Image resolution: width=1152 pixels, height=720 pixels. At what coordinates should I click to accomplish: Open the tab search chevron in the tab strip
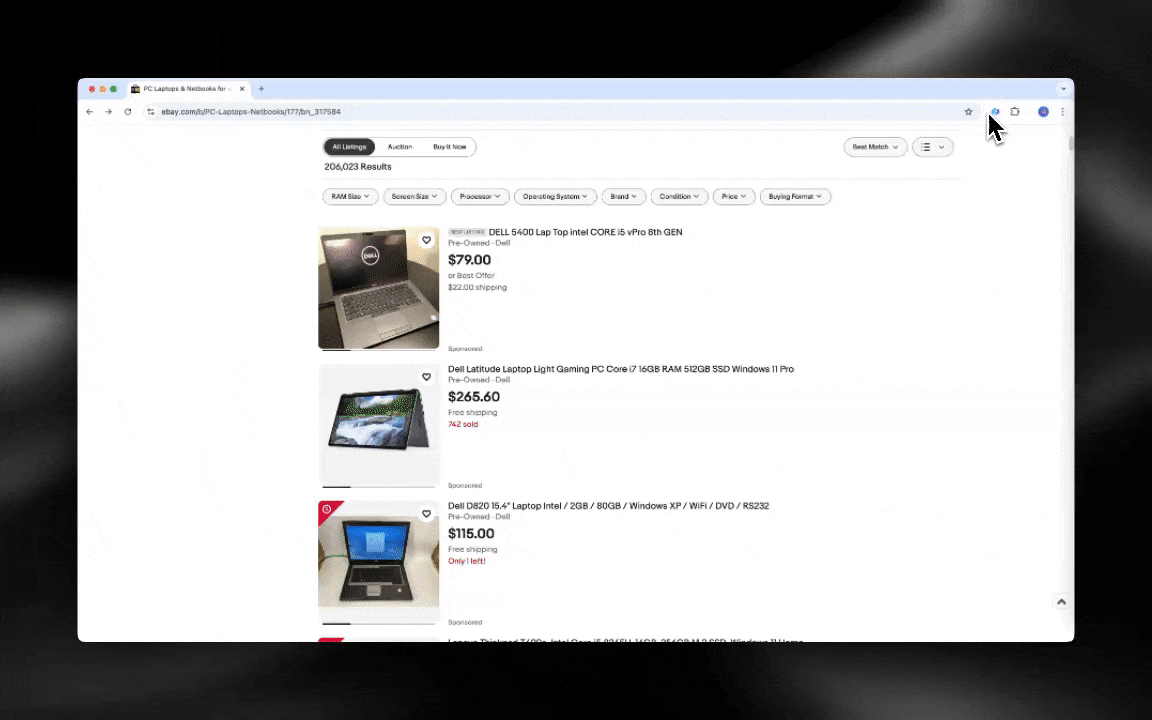click(1063, 89)
